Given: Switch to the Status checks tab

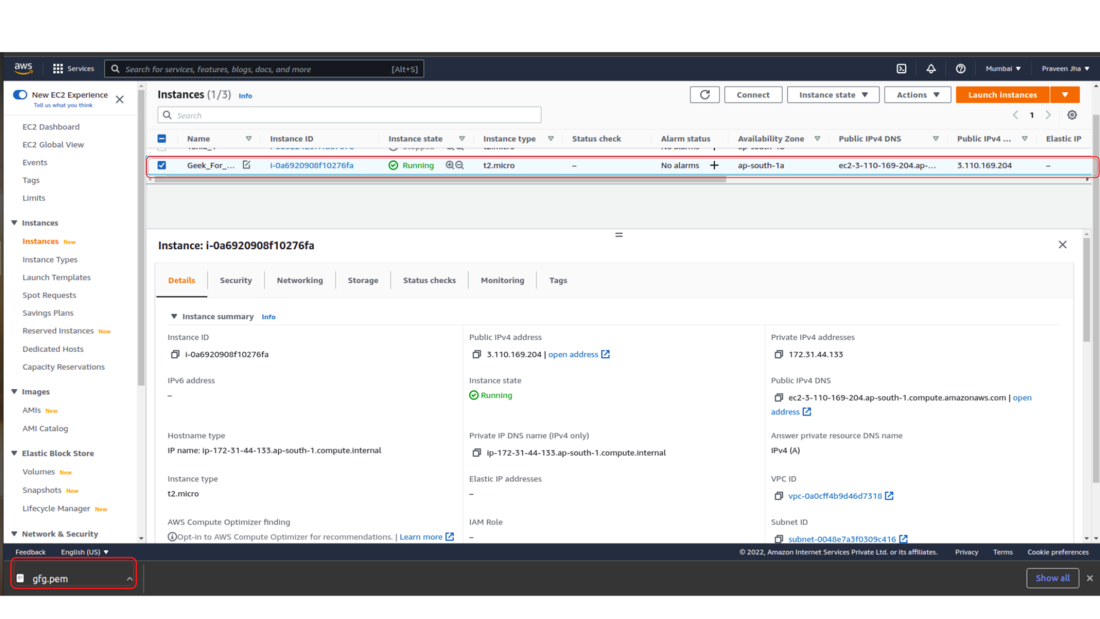Looking at the screenshot, I should [429, 280].
